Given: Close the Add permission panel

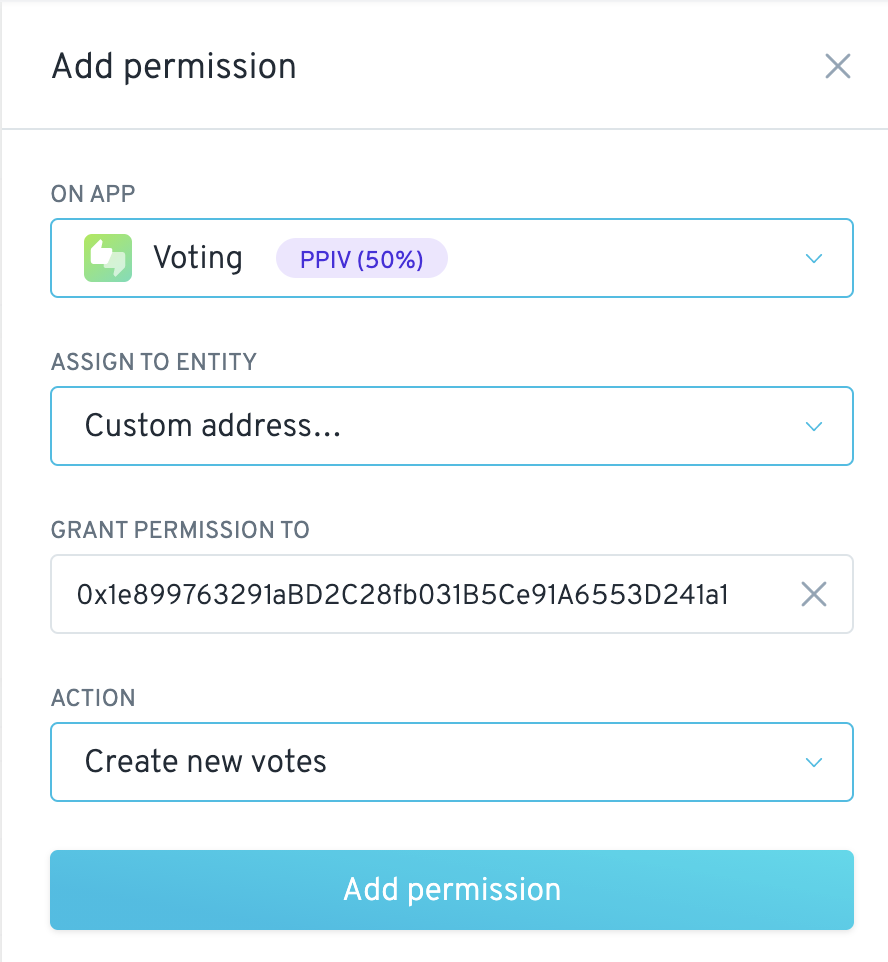Looking at the screenshot, I should [x=837, y=67].
